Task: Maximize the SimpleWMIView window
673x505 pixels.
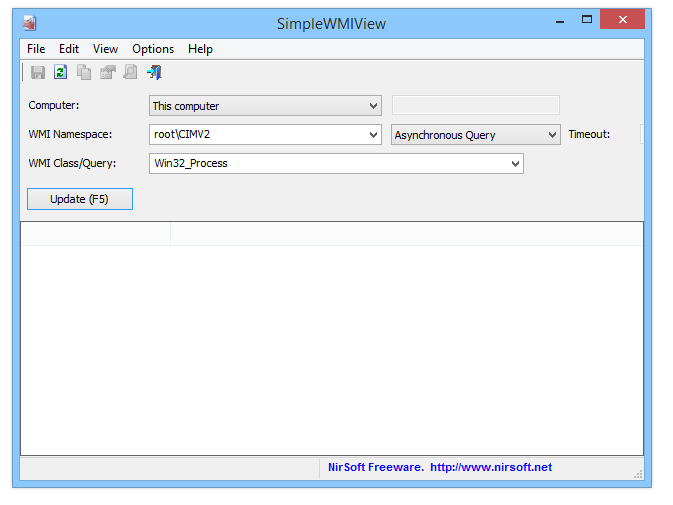Action: 587,20
